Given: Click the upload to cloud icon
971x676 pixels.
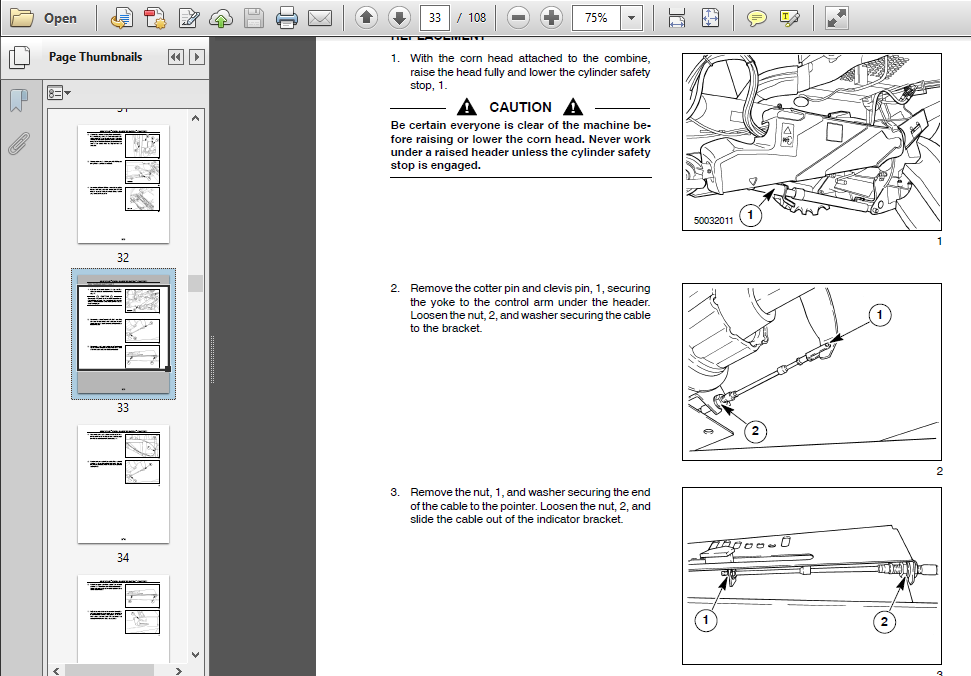Looking at the screenshot, I should click(221, 18).
